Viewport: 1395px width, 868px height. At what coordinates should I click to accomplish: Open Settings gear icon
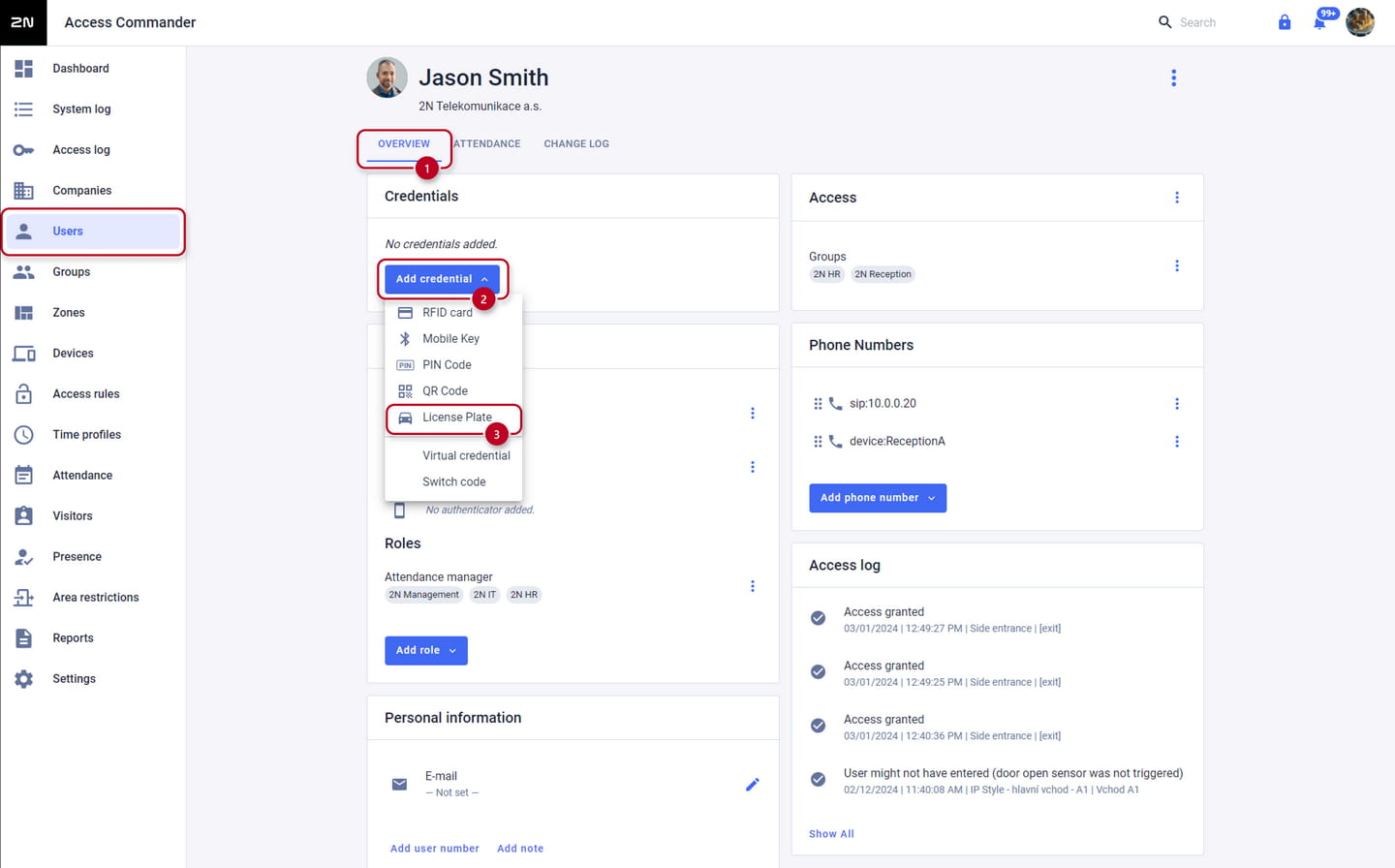[x=23, y=679]
